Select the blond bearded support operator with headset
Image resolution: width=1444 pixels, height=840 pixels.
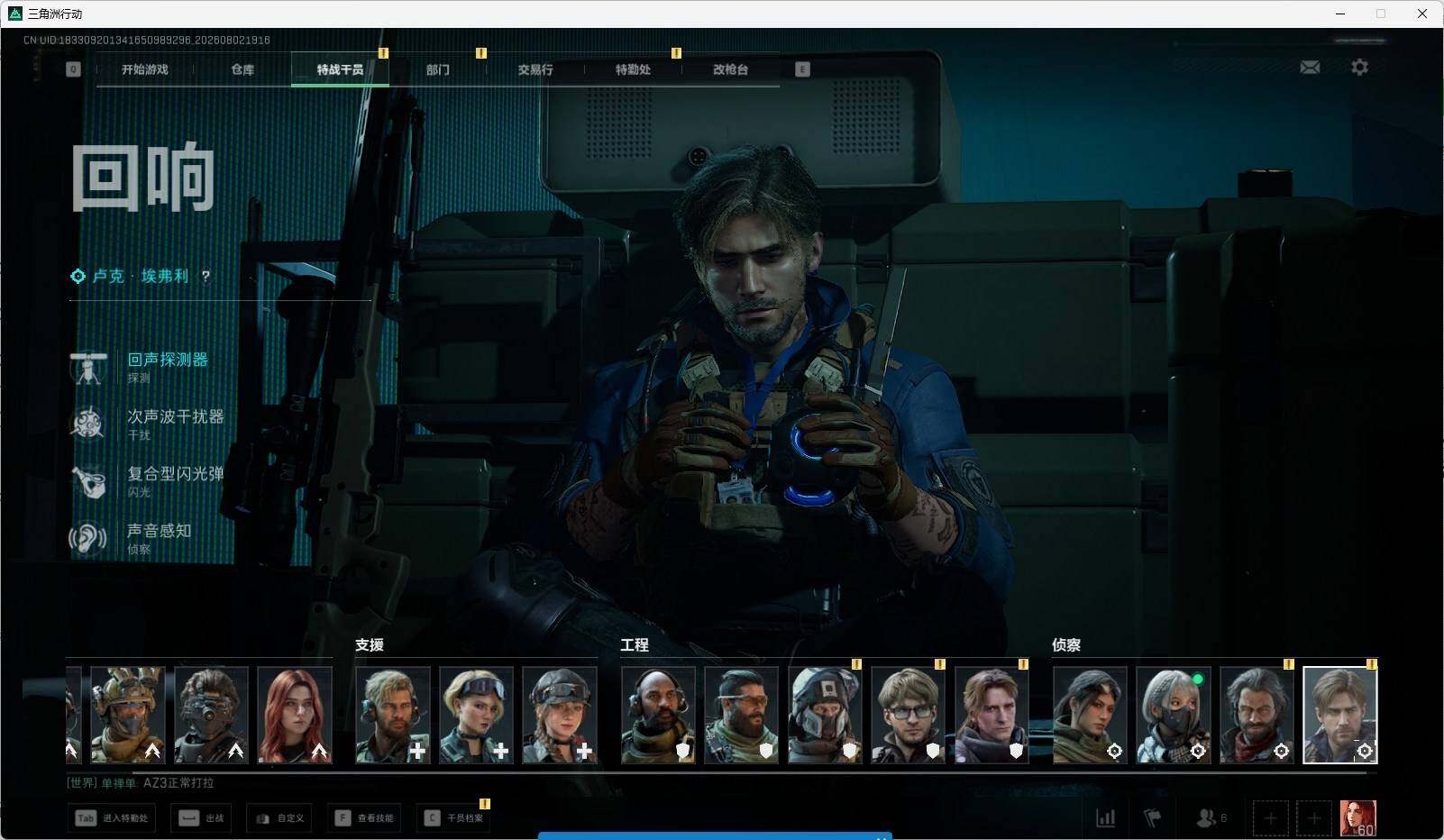point(393,715)
